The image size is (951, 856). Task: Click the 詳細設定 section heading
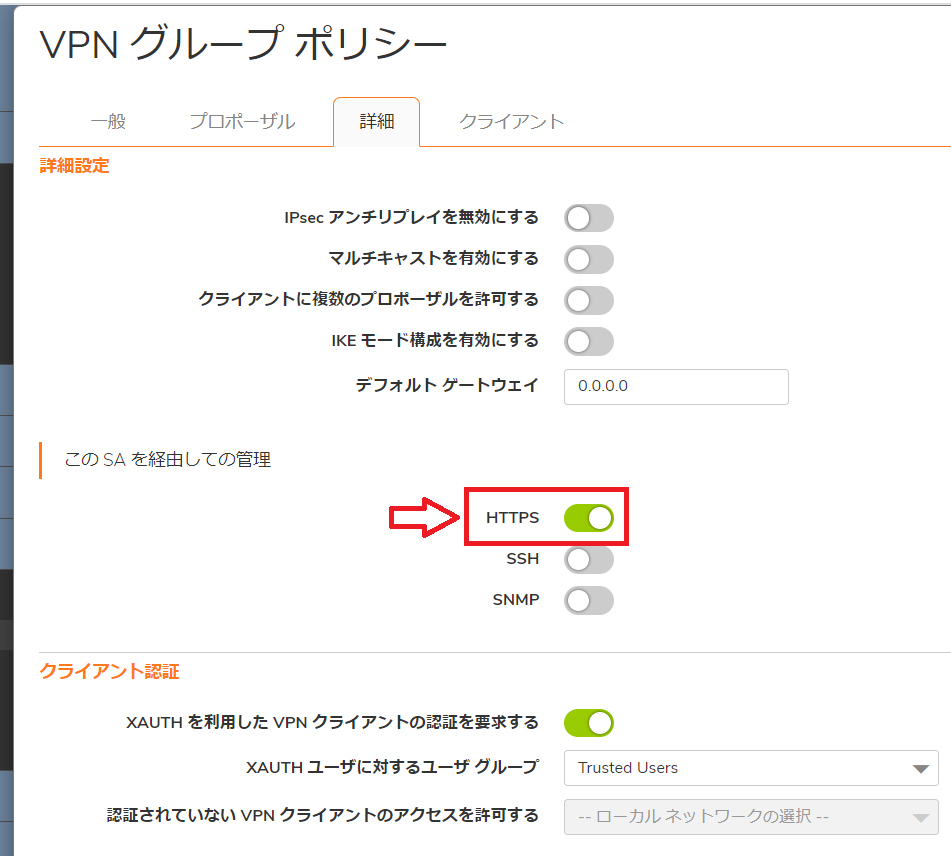pos(75,166)
